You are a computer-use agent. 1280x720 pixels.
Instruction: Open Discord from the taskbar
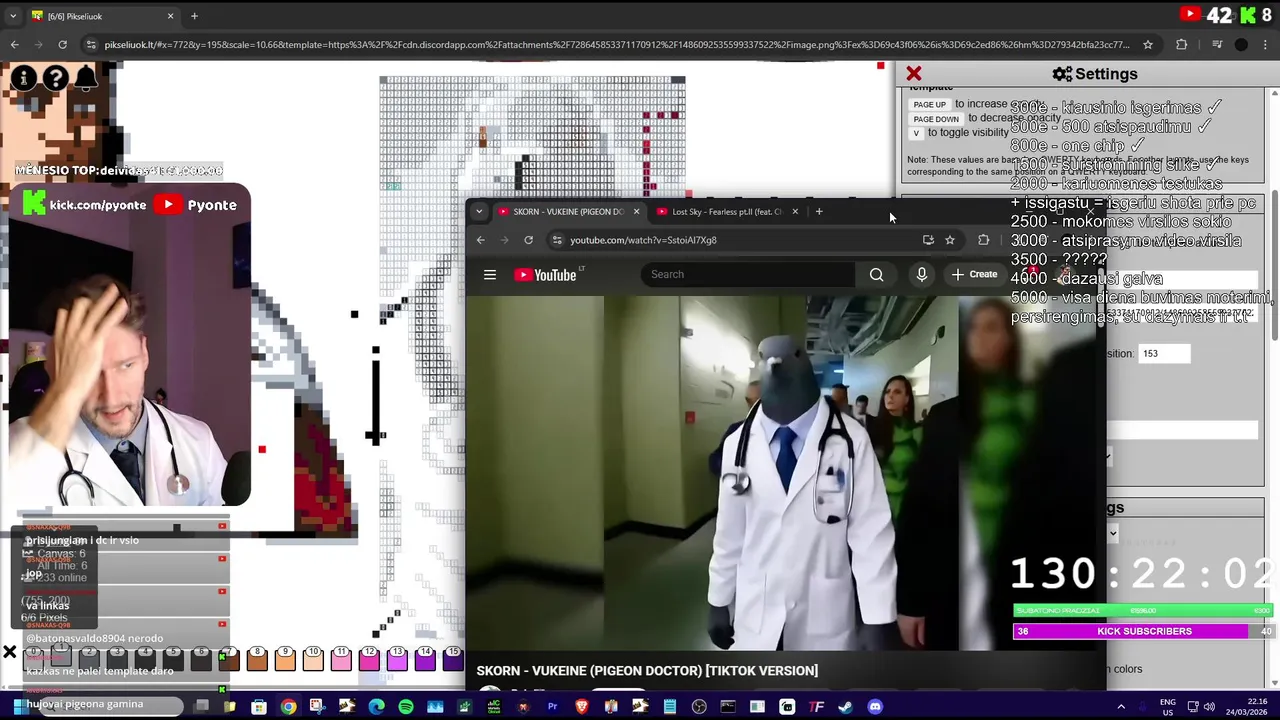875,707
